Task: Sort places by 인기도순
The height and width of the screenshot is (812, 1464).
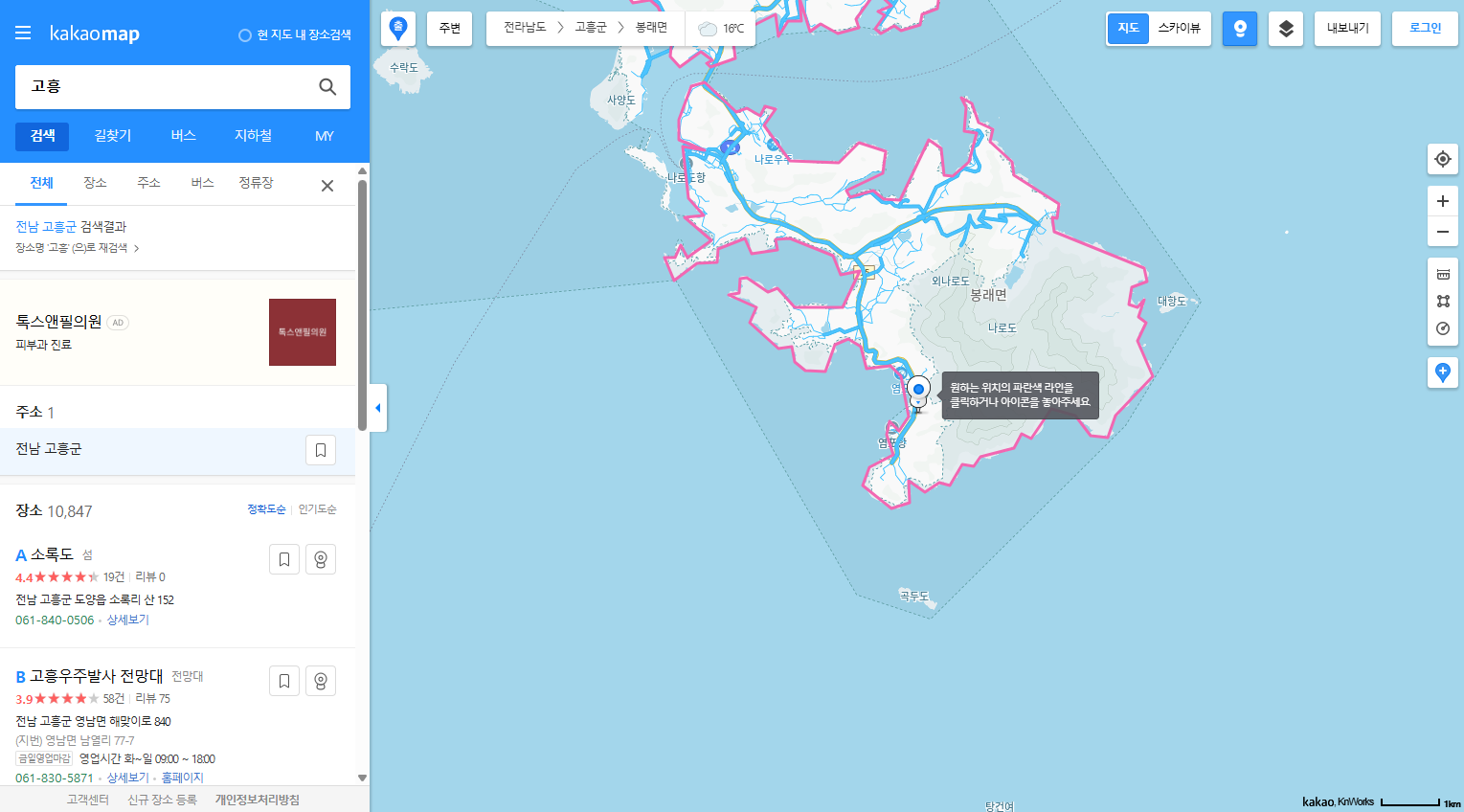Action: (317, 509)
